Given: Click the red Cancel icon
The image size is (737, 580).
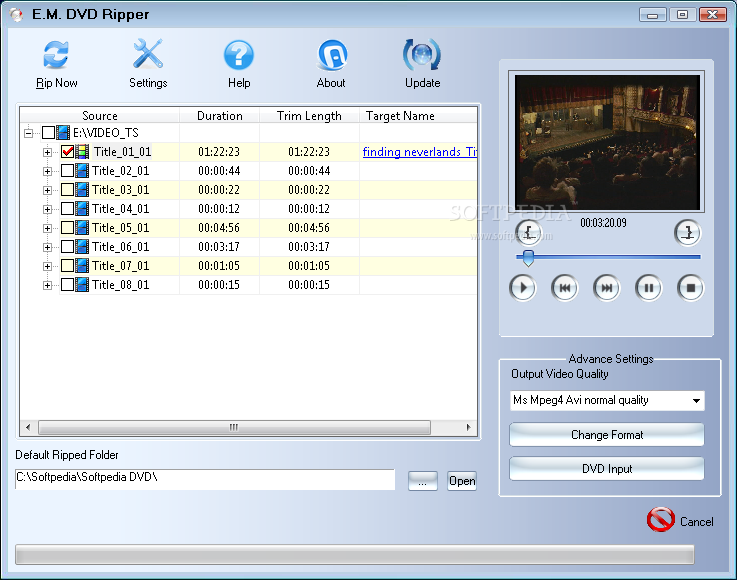Looking at the screenshot, I should (x=660, y=519).
